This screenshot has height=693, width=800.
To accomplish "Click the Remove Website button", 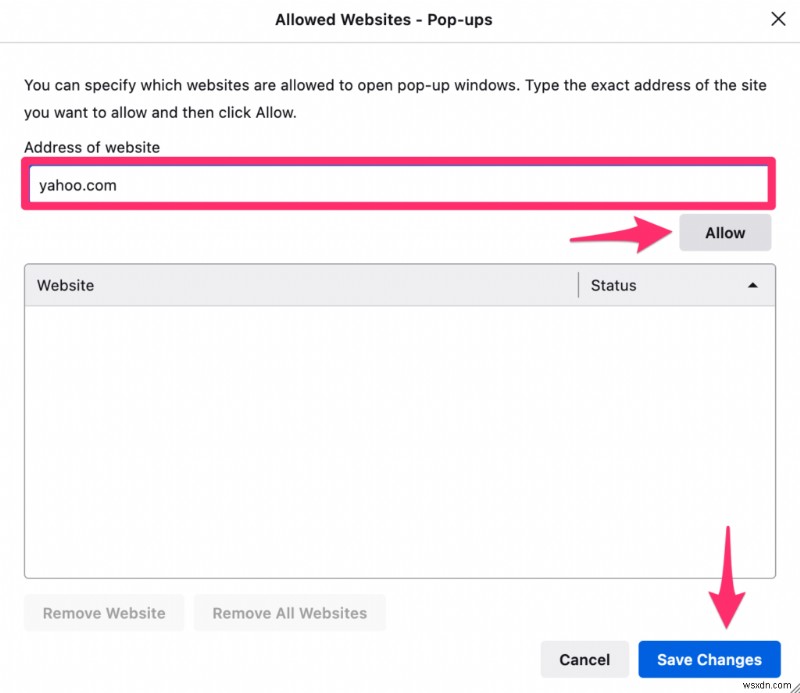I will coord(103,613).
